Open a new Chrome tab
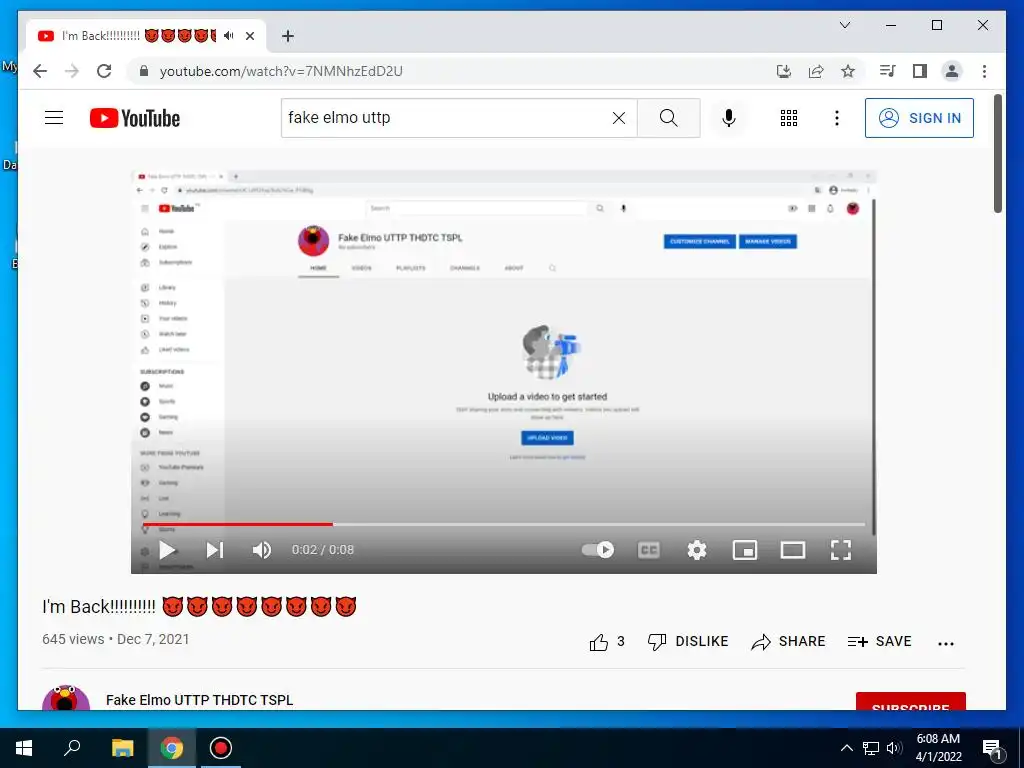The image size is (1024, 768). pyautogui.click(x=287, y=36)
